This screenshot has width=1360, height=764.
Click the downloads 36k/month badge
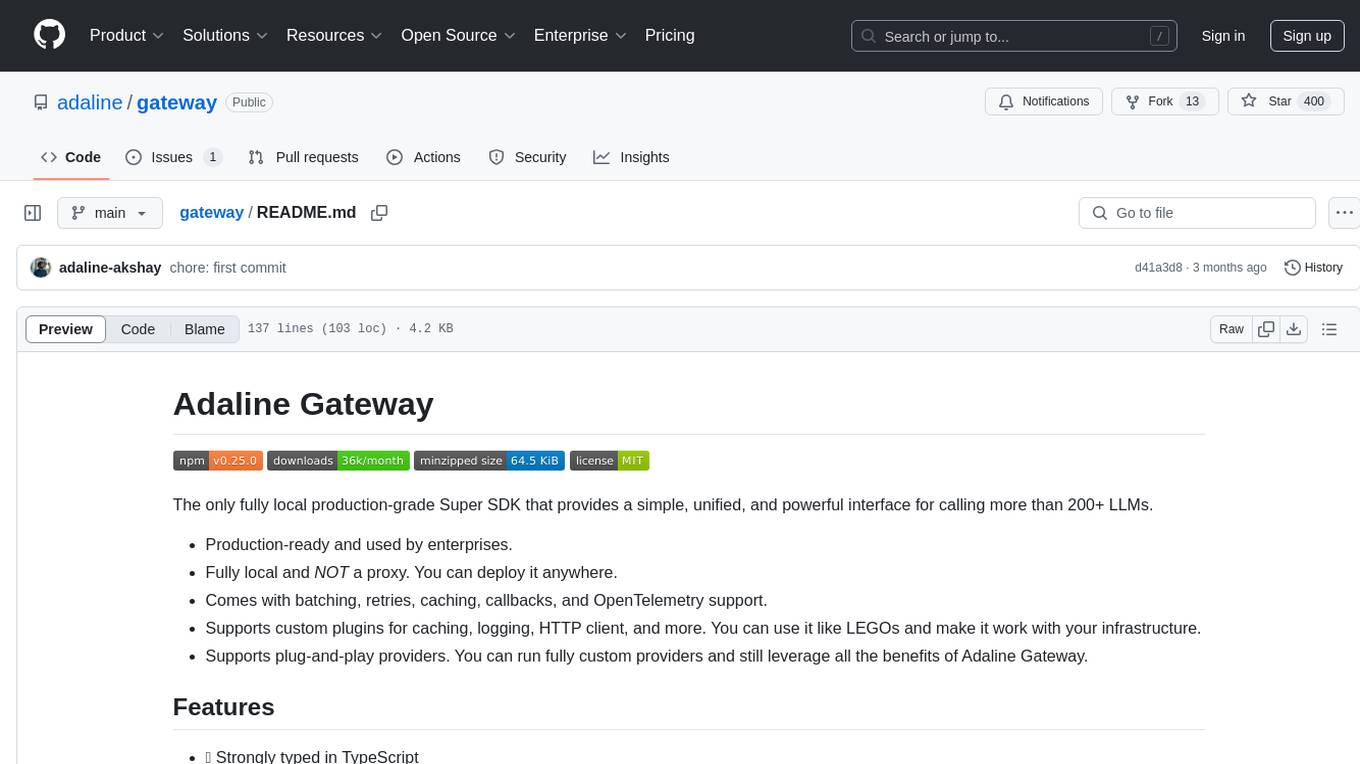point(338,460)
